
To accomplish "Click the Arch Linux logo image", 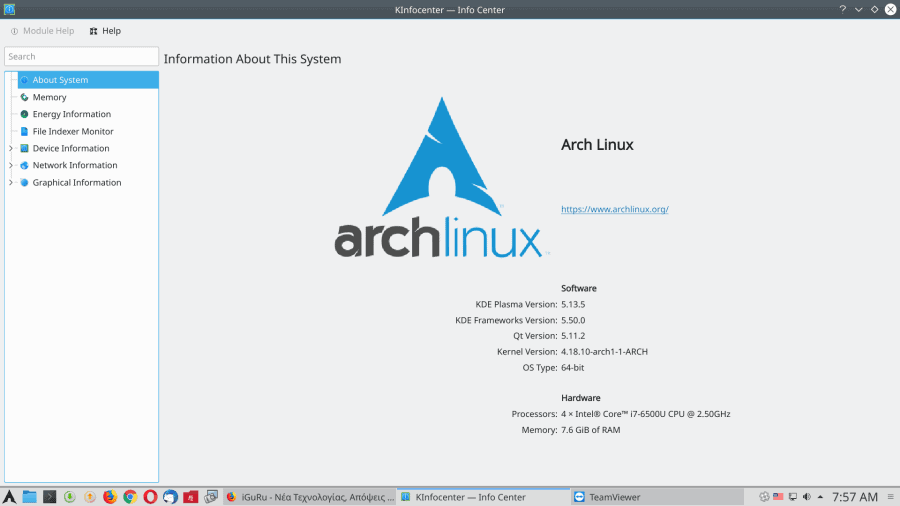I will [441, 177].
